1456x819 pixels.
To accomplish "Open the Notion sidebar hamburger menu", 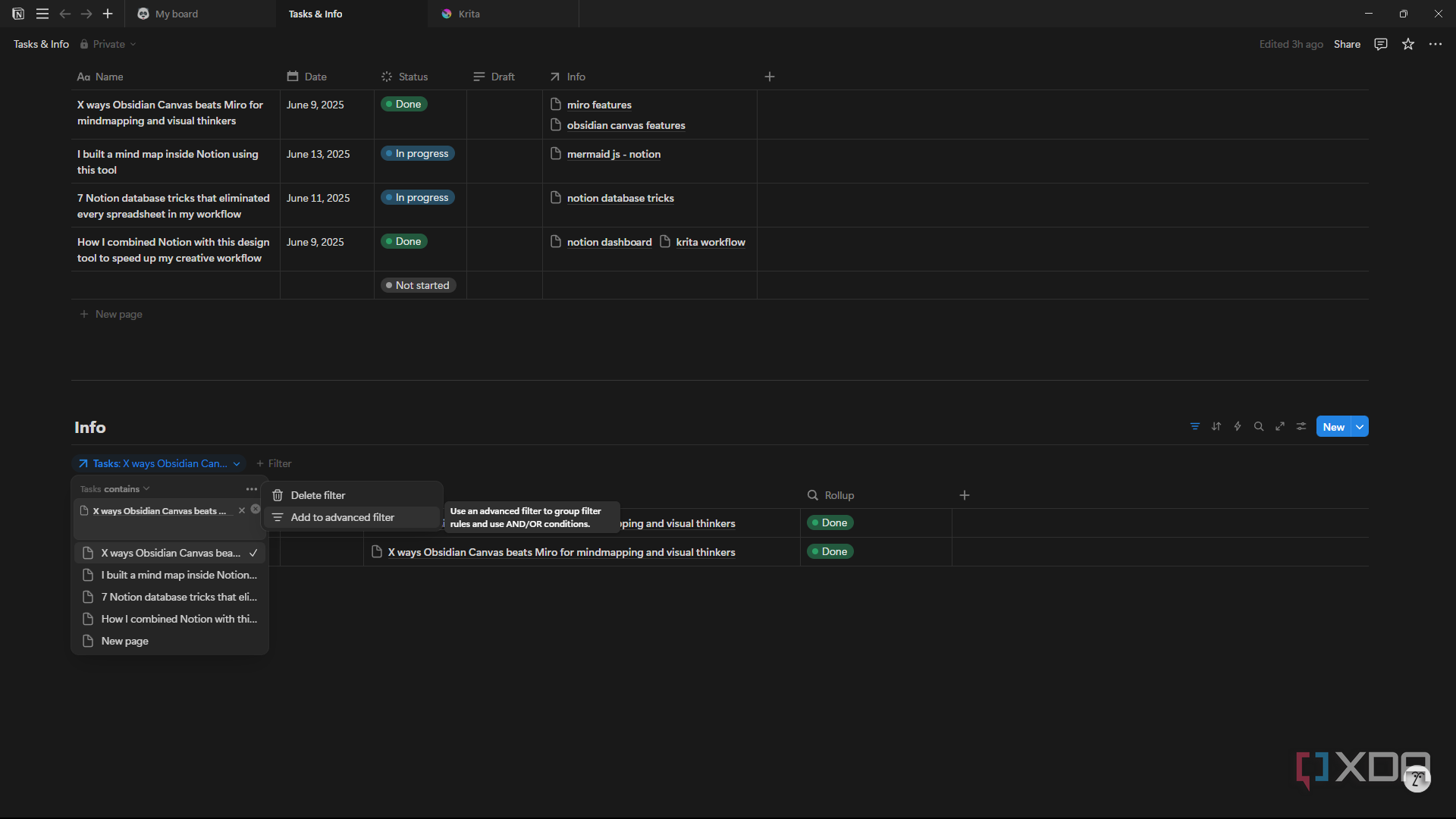I will pos(42,14).
